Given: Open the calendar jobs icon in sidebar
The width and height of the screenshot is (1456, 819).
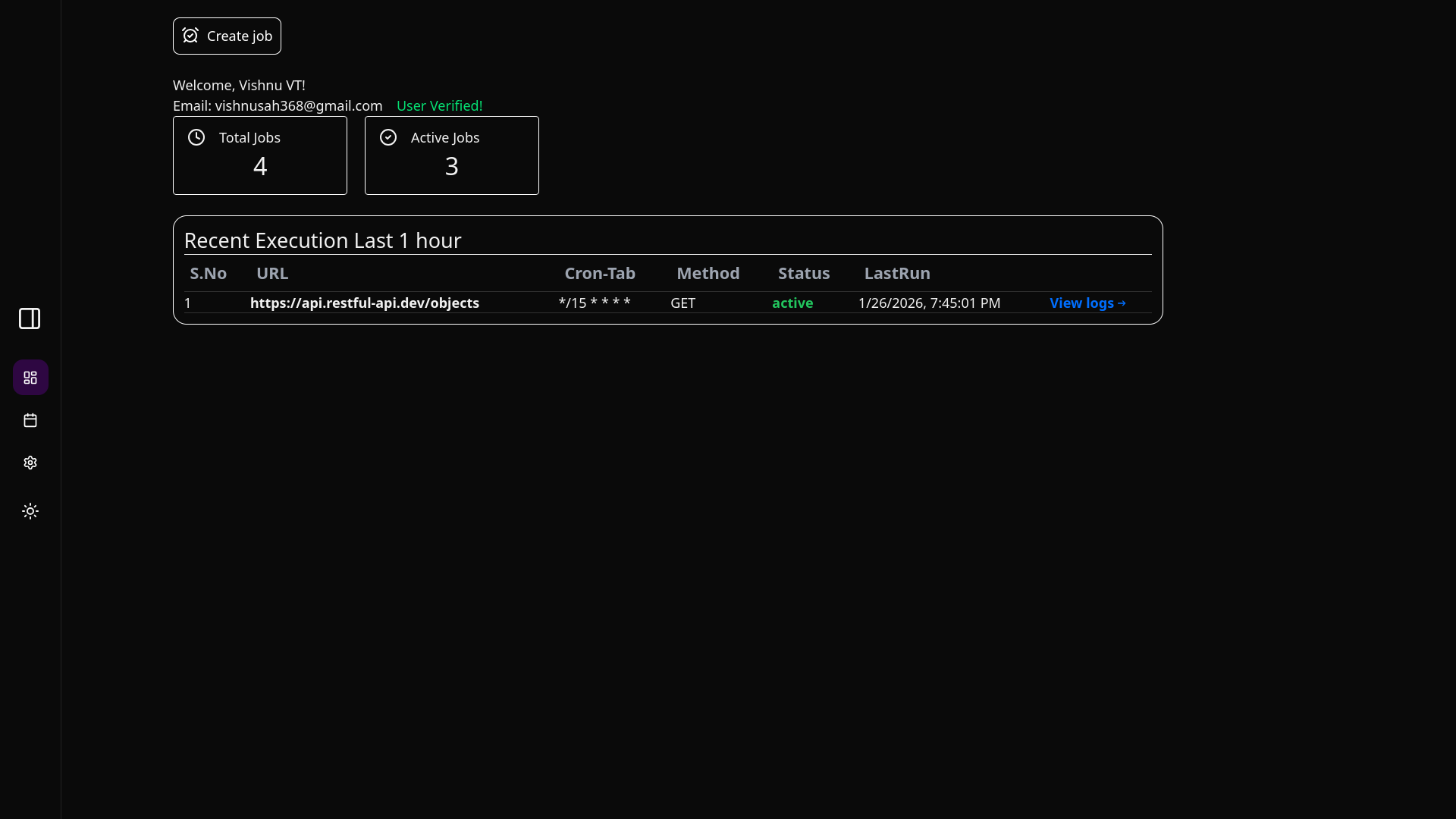Looking at the screenshot, I should tap(30, 420).
